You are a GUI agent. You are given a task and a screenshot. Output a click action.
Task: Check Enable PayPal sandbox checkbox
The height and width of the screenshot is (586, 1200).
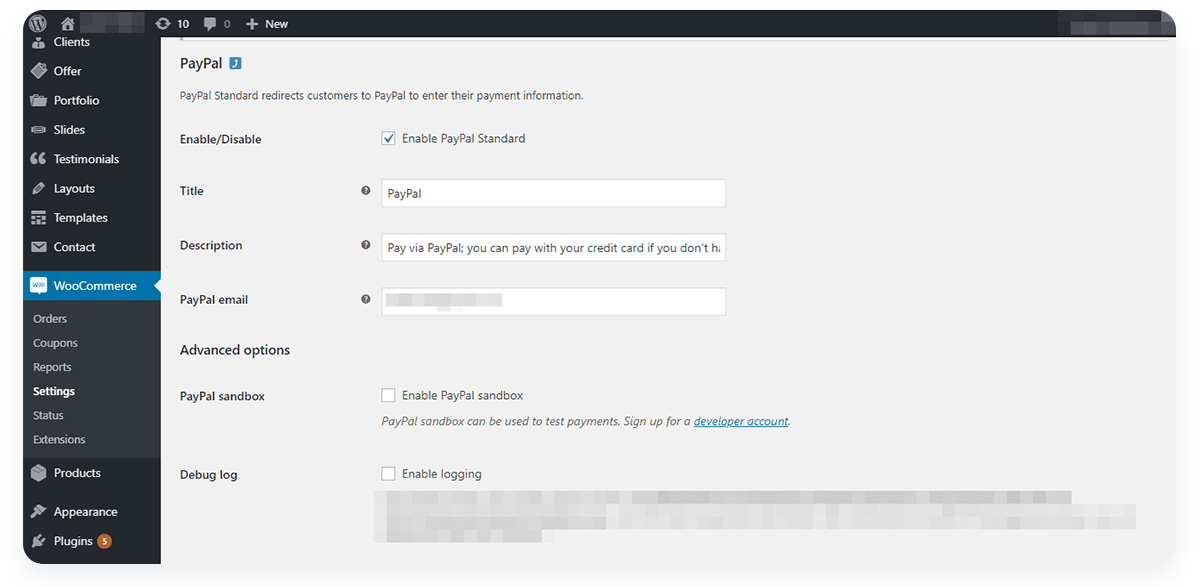389,396
